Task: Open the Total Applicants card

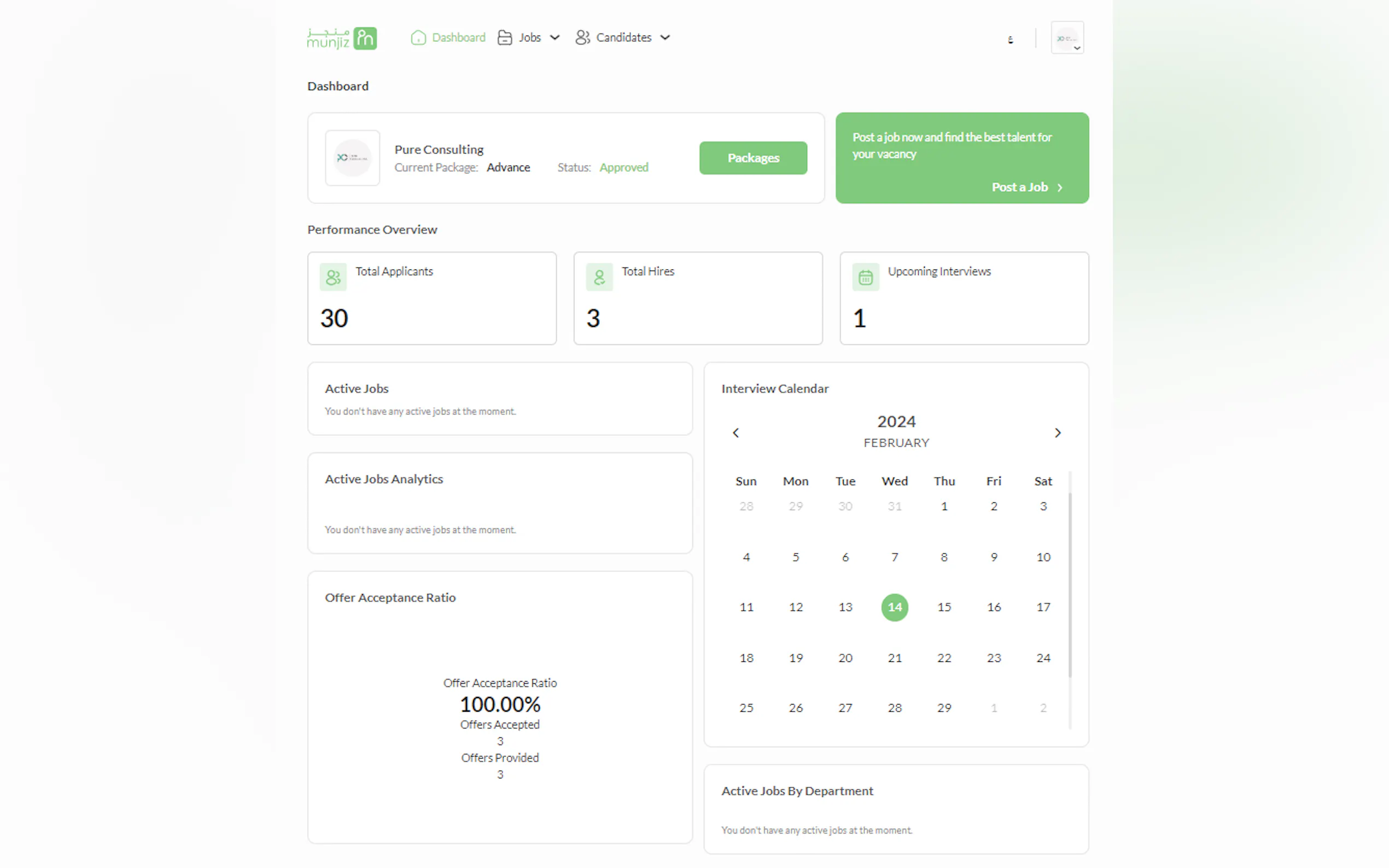Action: 432,298
